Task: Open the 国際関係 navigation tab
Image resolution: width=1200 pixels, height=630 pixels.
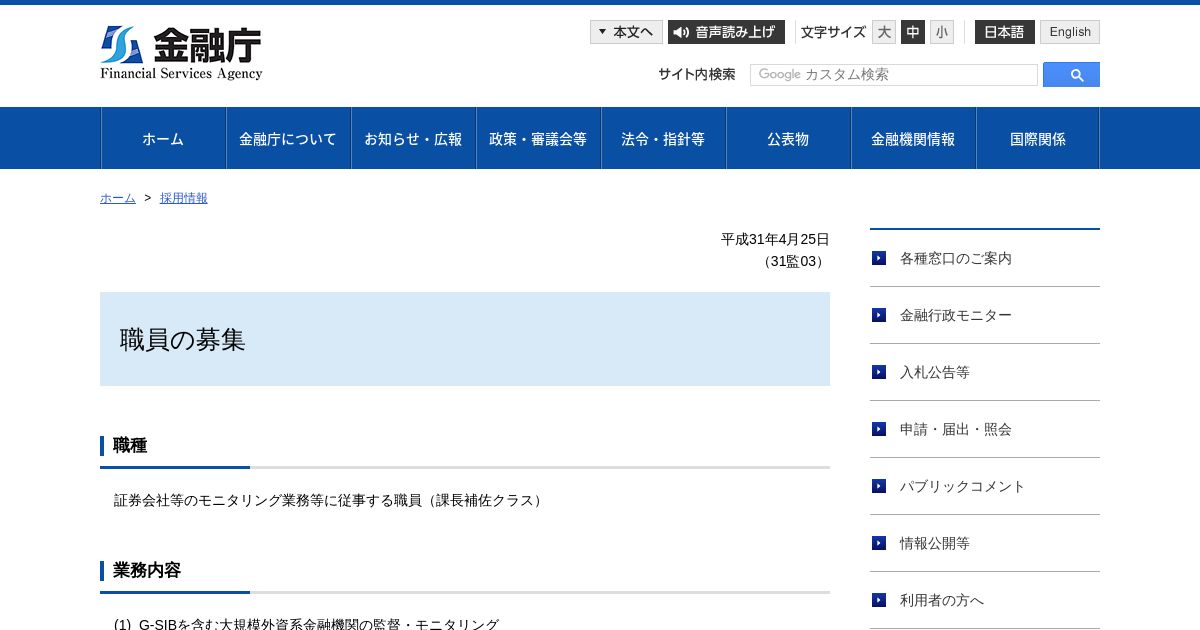Action: point(1038,139)
